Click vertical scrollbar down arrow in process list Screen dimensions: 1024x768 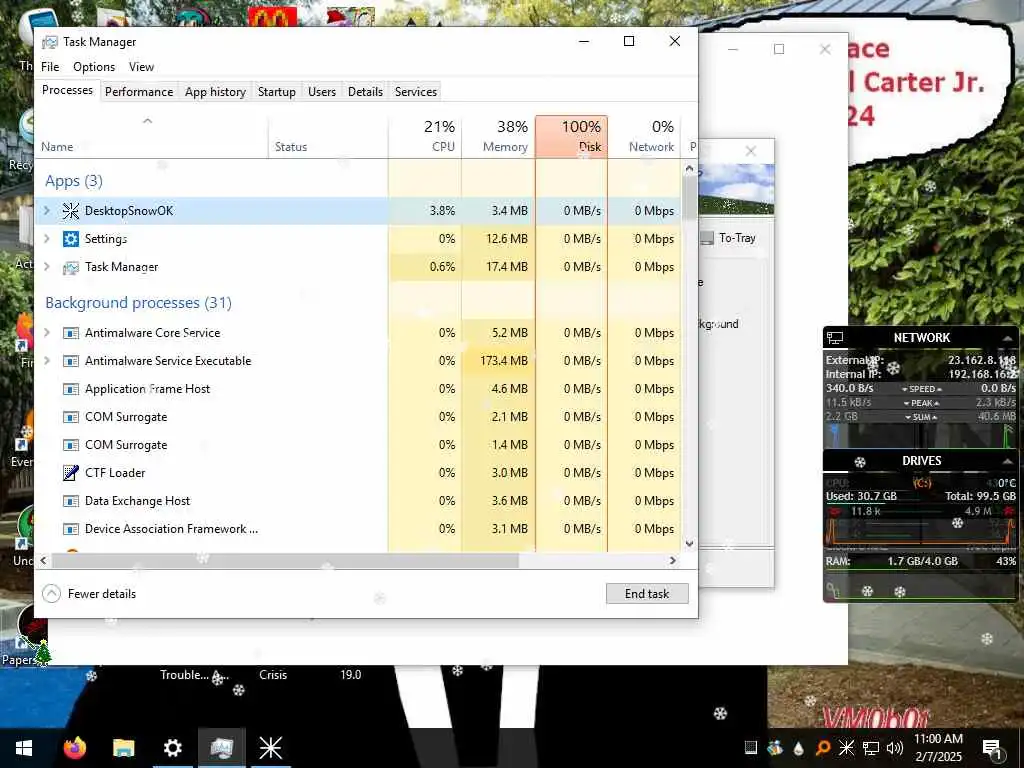(689, 543)
